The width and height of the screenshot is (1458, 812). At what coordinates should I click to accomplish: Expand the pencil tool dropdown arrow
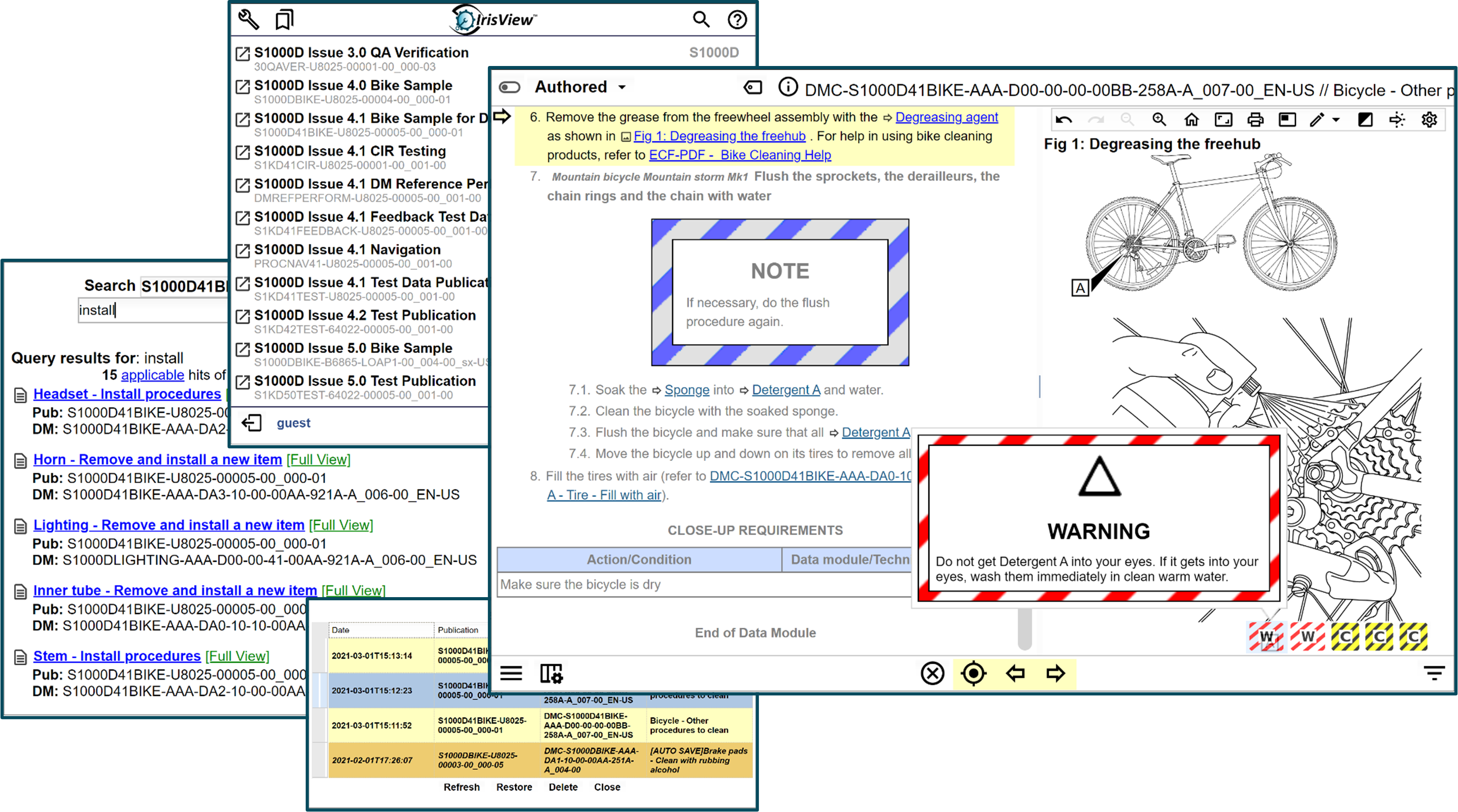(x=1337, y=120)
